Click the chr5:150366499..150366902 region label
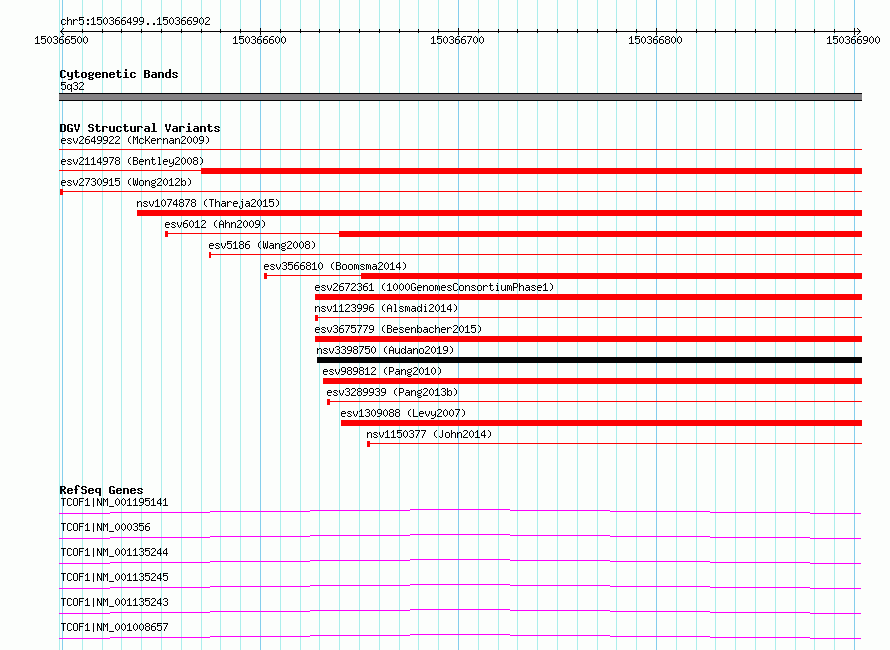Image resolution: width=890 pixels, height=650 pixels. 135,21
